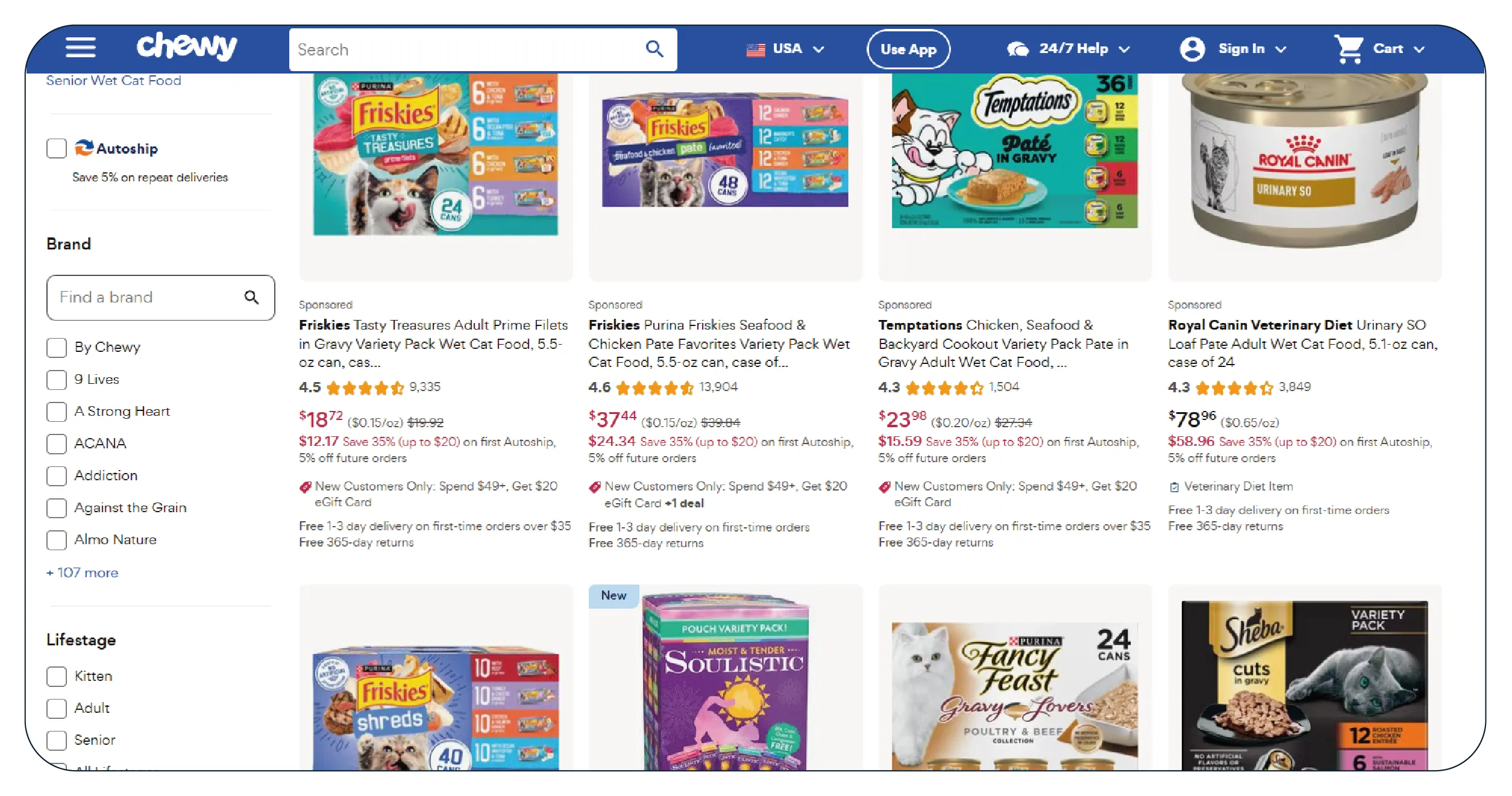Click the Use App button
The height and width of the screenshot is (796, 1512).
pyautogui.click(x=908, y=49)
